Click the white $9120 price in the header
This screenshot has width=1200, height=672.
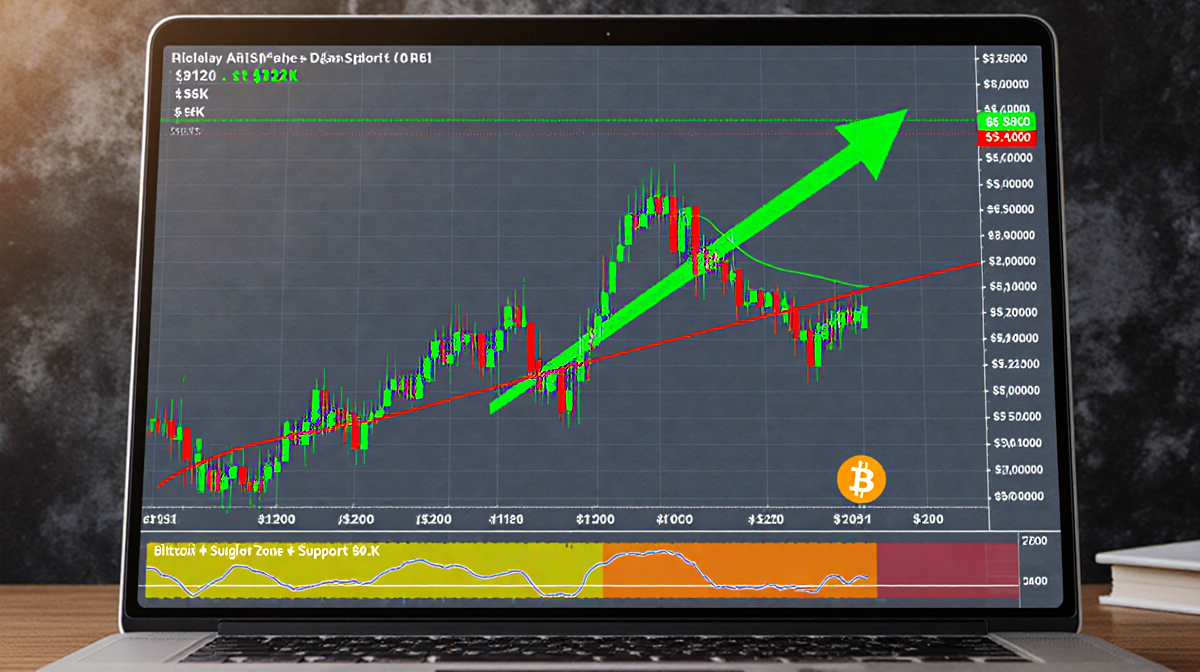(x=196, y=76)
